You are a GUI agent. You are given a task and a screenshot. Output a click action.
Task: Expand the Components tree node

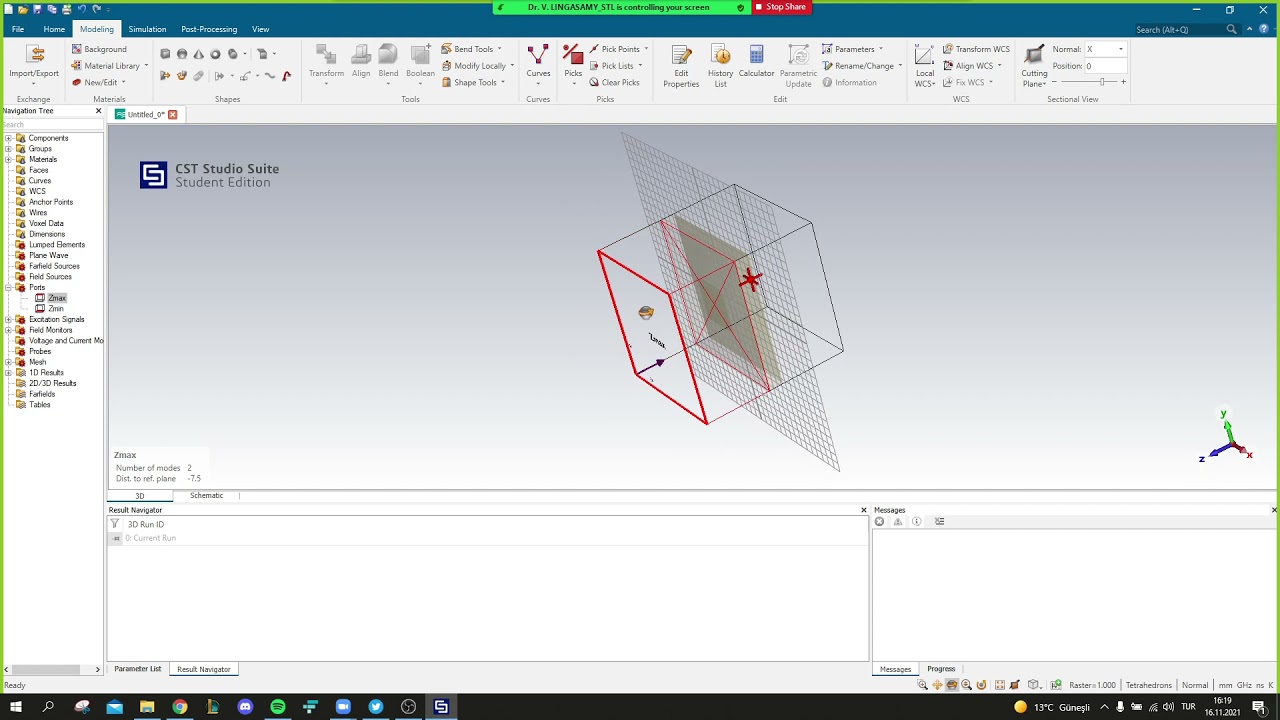click(8, 138)
